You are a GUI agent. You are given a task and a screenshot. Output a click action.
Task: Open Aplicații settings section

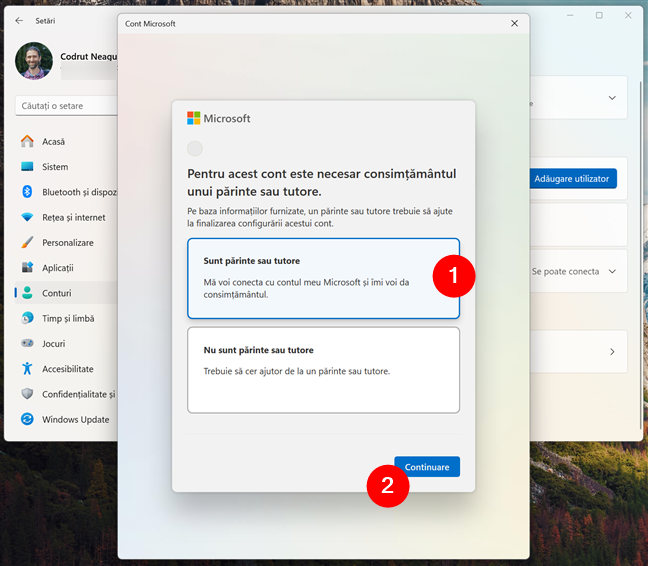[x=66, y=268]
